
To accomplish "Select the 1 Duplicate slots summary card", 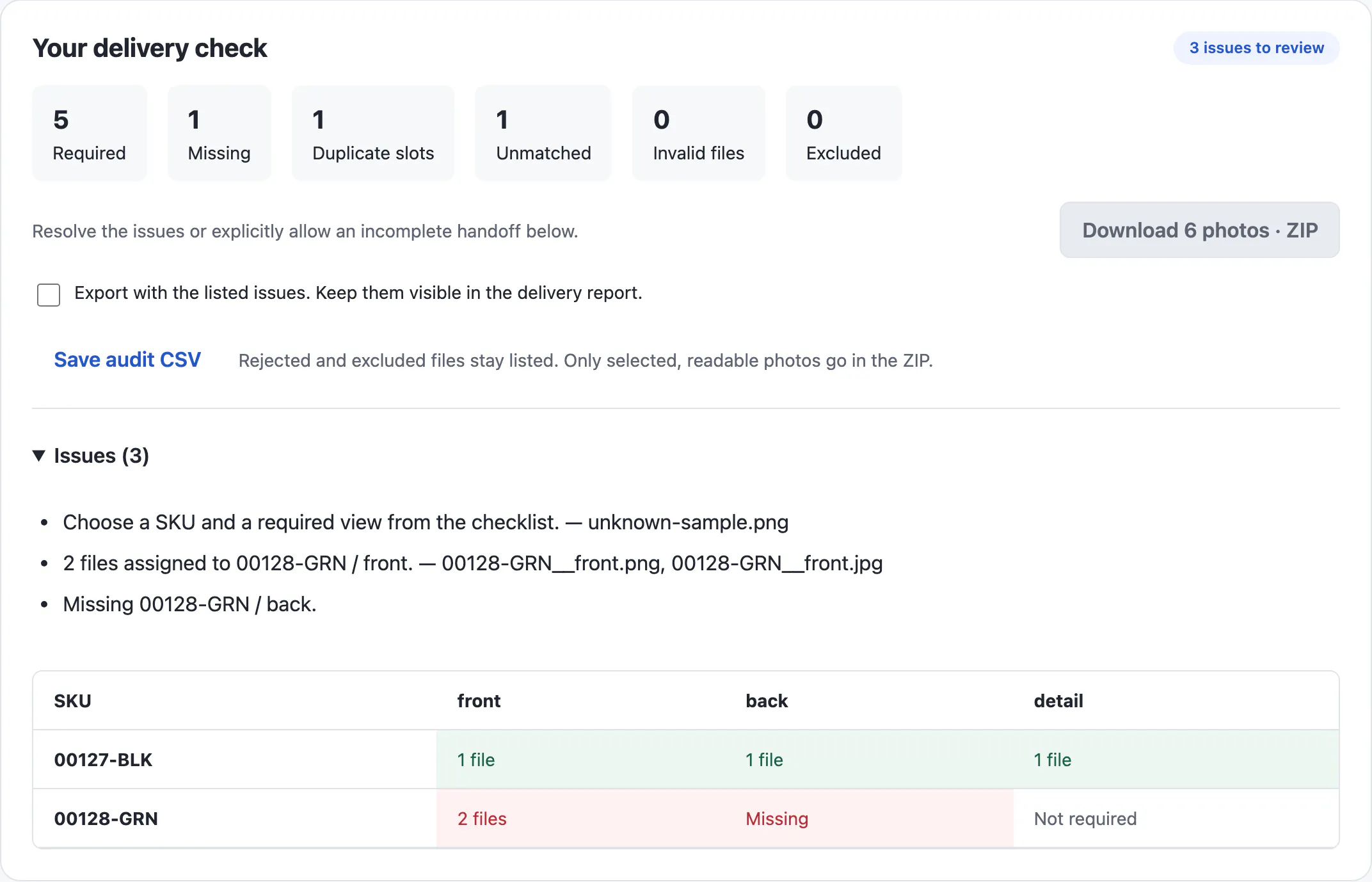I will click(373, 133).
